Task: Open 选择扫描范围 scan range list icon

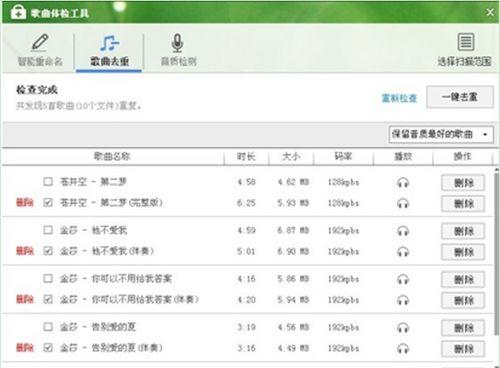Action: coord(466,42)
